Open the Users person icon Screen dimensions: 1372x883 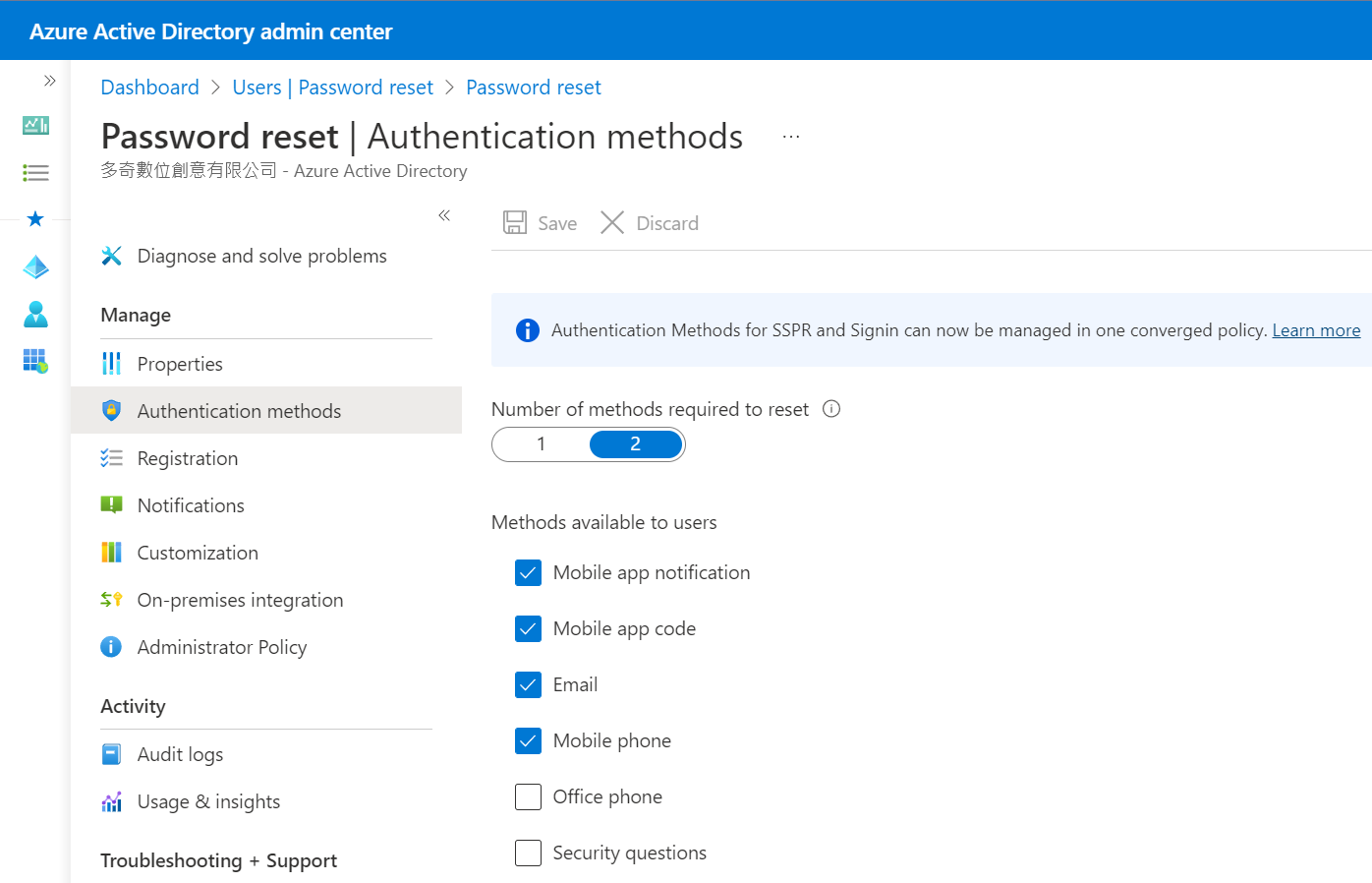[x=35, y=314]
